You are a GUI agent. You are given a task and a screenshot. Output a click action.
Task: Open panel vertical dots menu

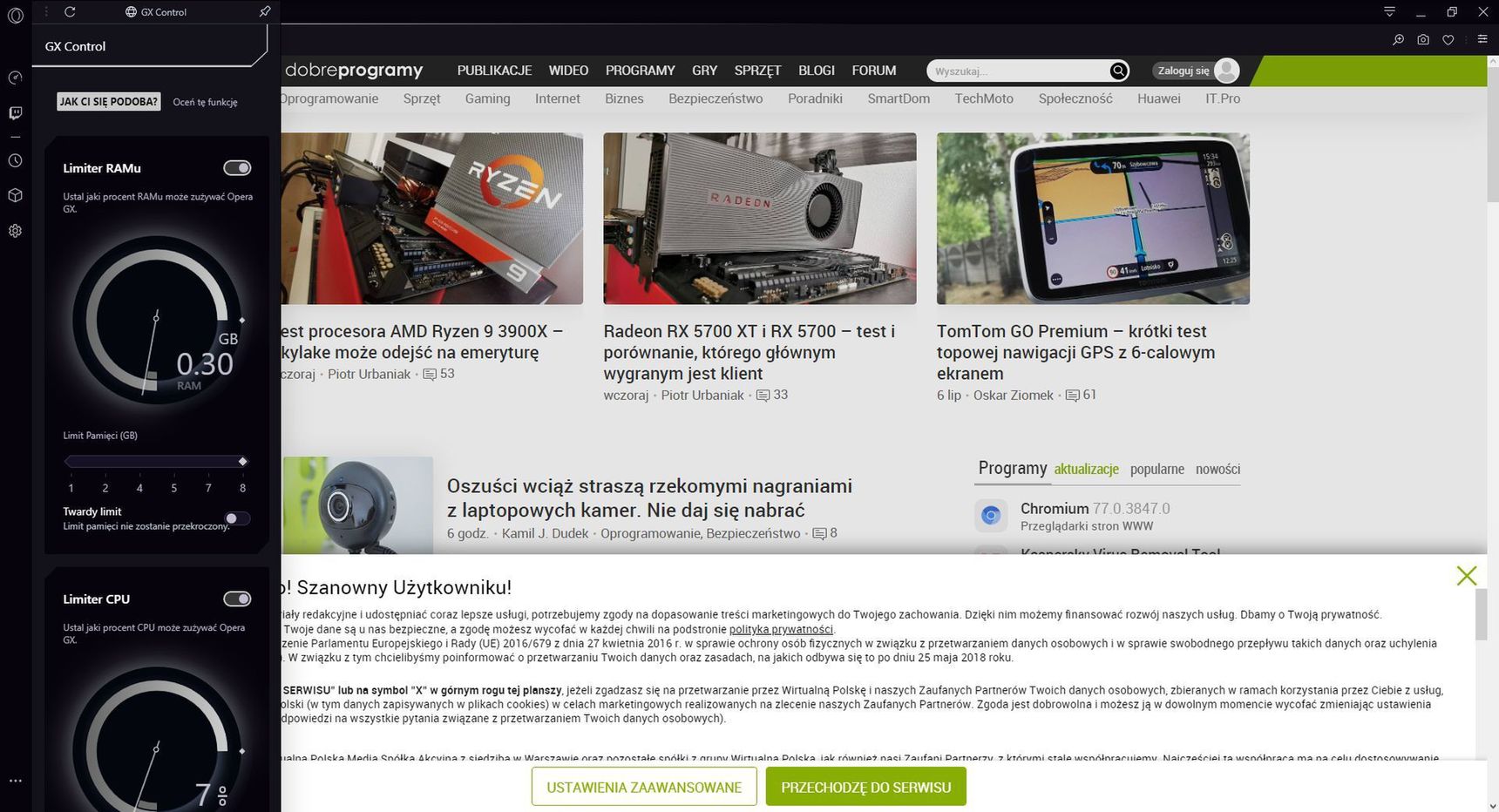[x=45, y=11]
